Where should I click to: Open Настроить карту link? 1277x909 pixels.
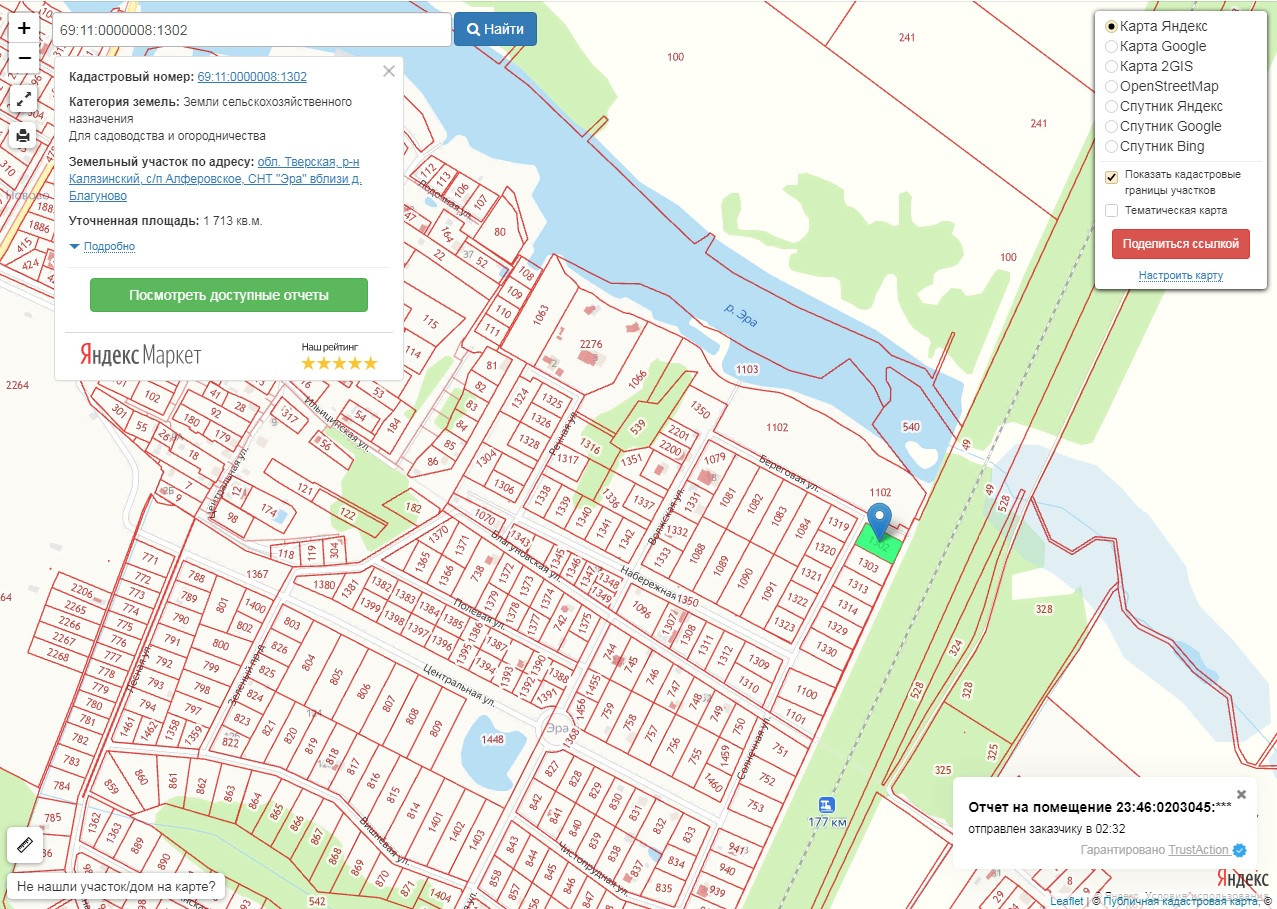(1180, 275)
